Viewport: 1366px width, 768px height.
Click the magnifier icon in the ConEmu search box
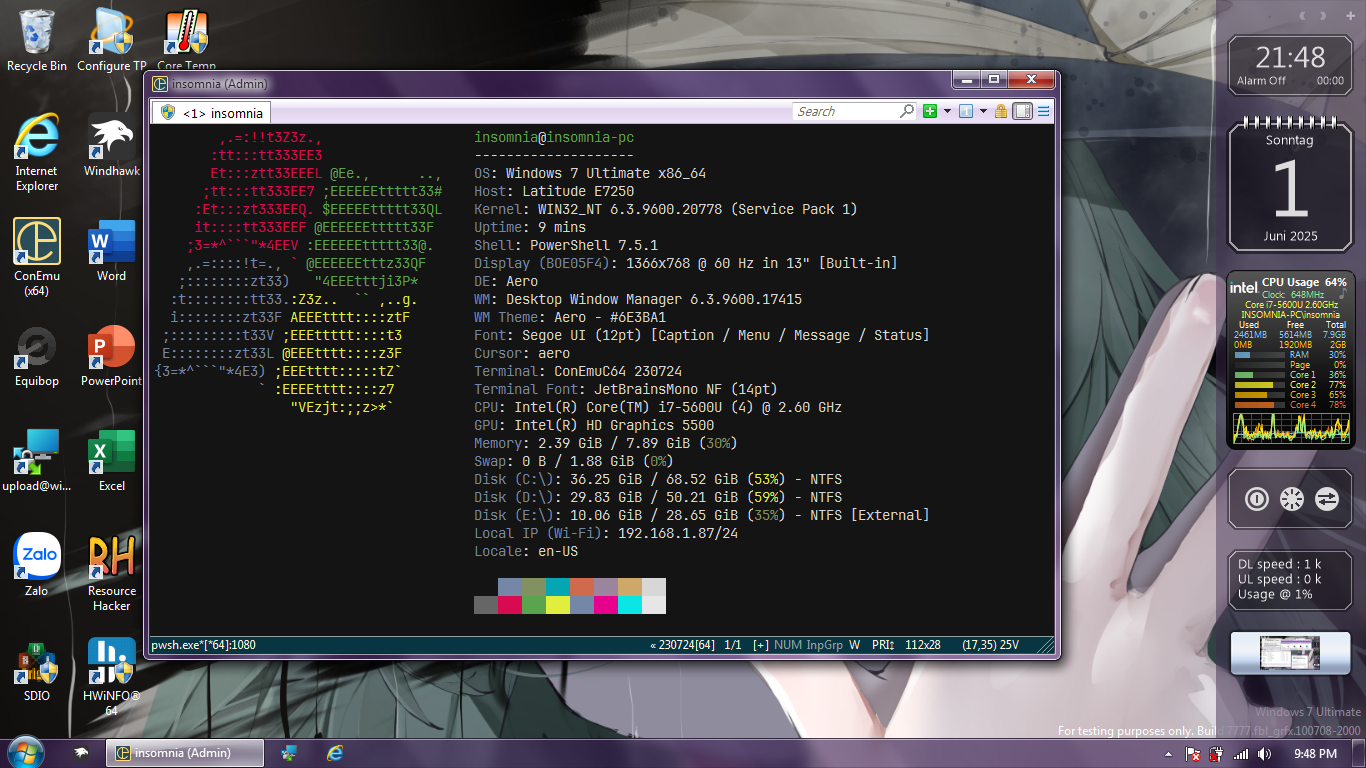[906, 111]
